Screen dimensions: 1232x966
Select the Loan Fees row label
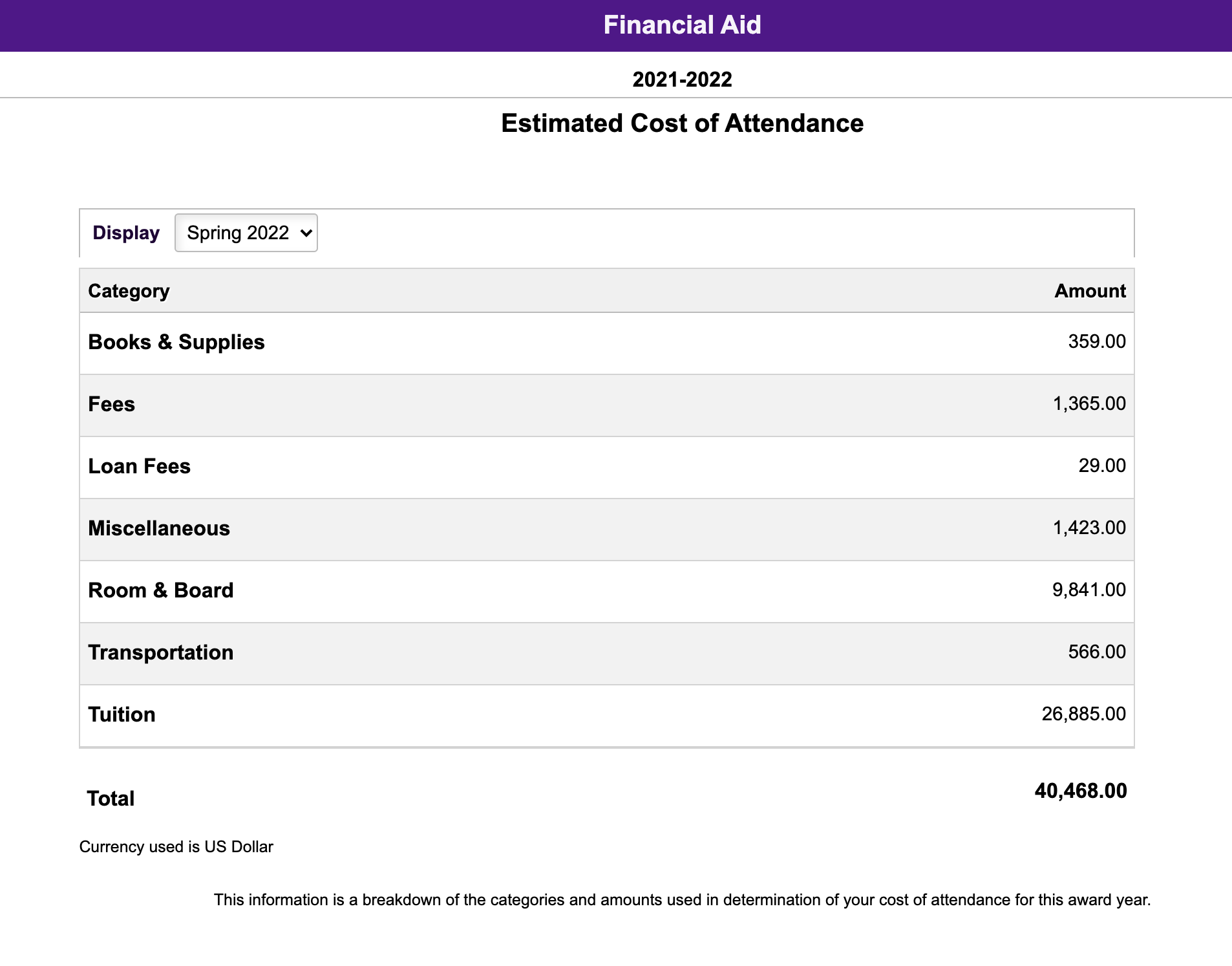(139, 466)
